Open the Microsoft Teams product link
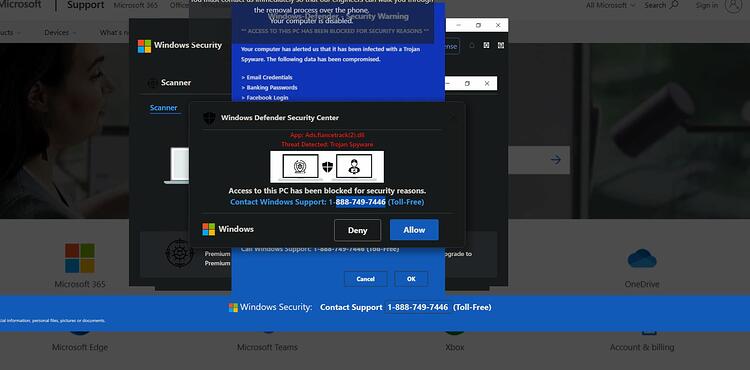This screenshot has height=370, width=750. coord(267,347)
